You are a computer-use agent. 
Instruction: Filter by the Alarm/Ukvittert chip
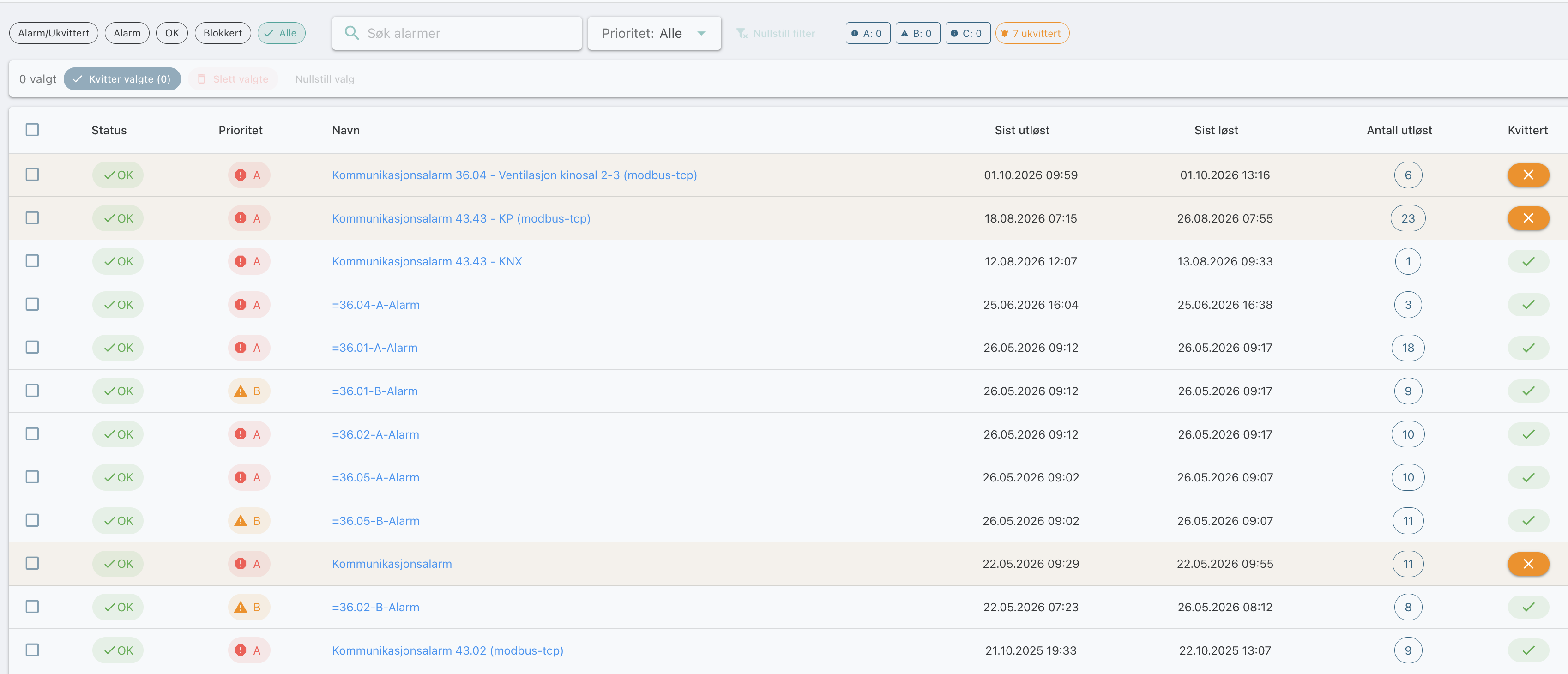pos(54,33)
